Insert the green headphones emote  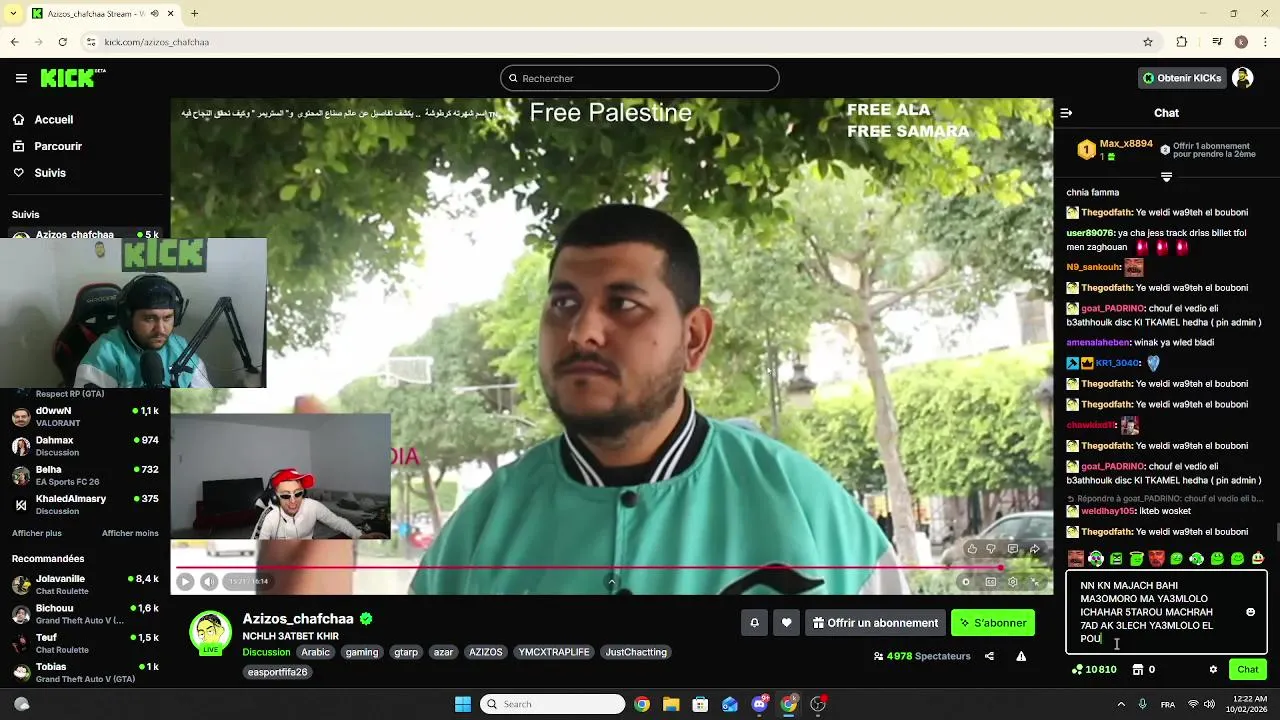[x=1096, y=559]
